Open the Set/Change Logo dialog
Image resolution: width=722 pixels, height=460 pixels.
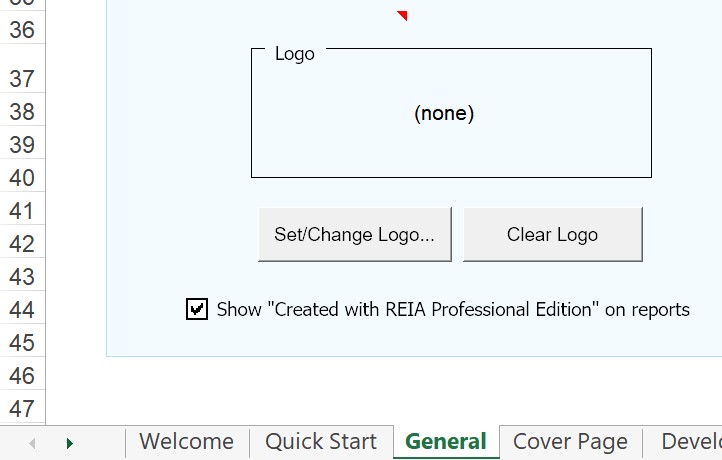coord(355,234)
